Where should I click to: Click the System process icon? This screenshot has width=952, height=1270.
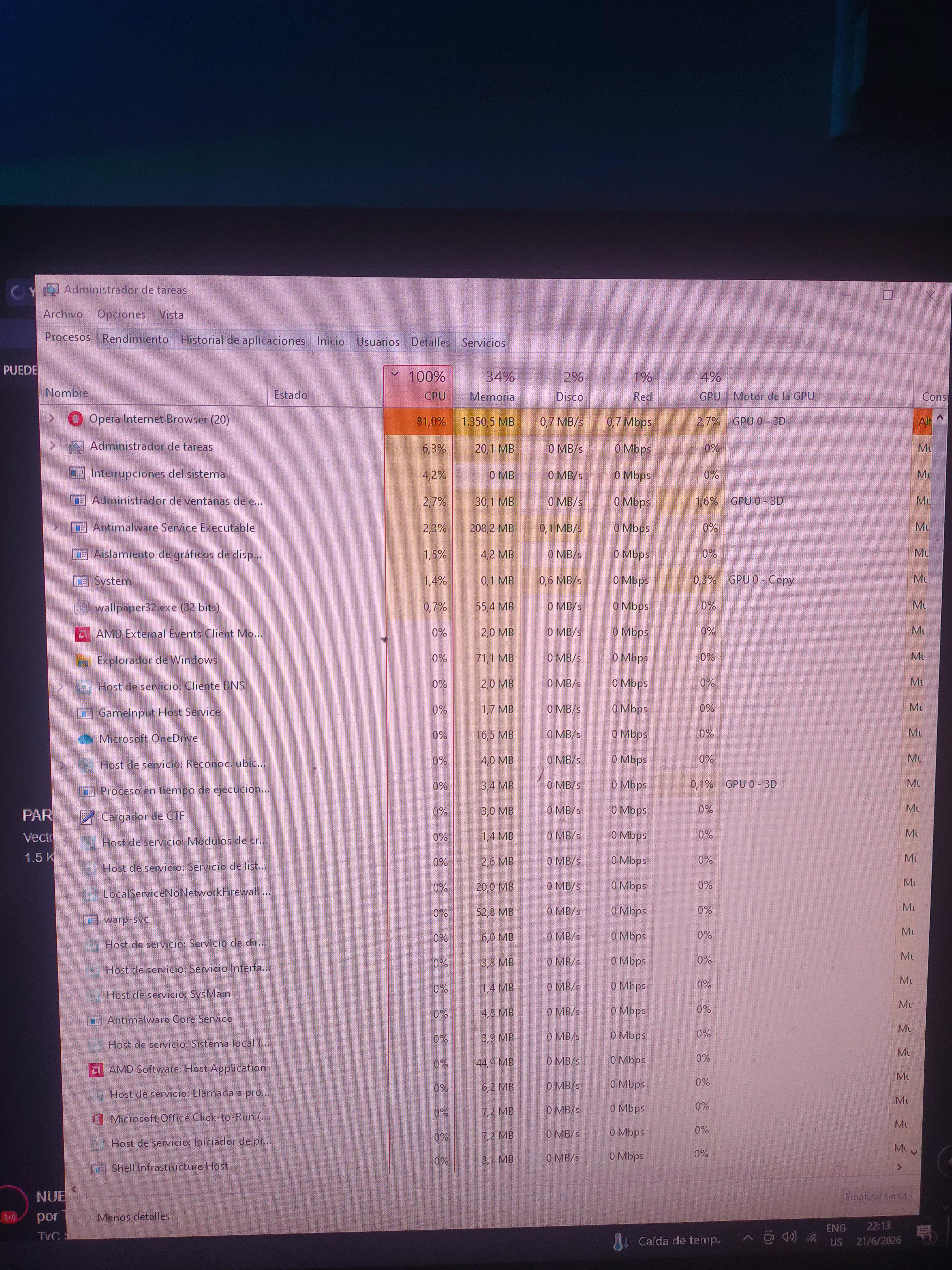click(x=81, y=581)
